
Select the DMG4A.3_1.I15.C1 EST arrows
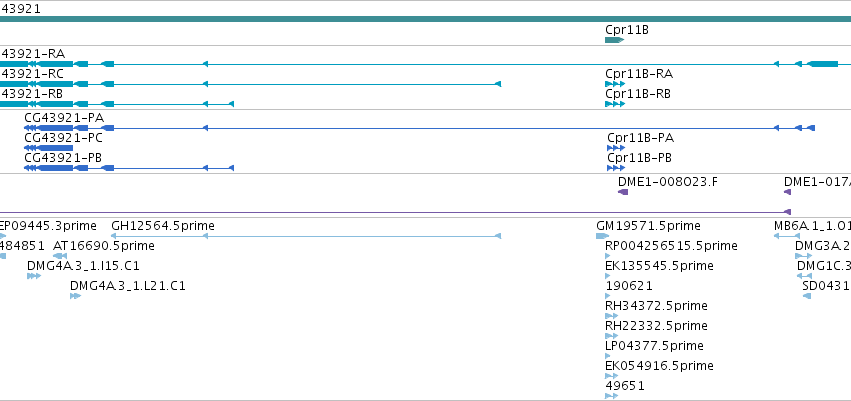pos(34,276)
